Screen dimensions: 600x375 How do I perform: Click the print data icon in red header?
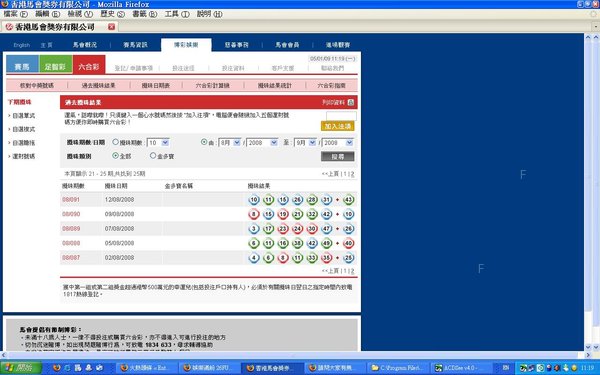tap(351, 103)
